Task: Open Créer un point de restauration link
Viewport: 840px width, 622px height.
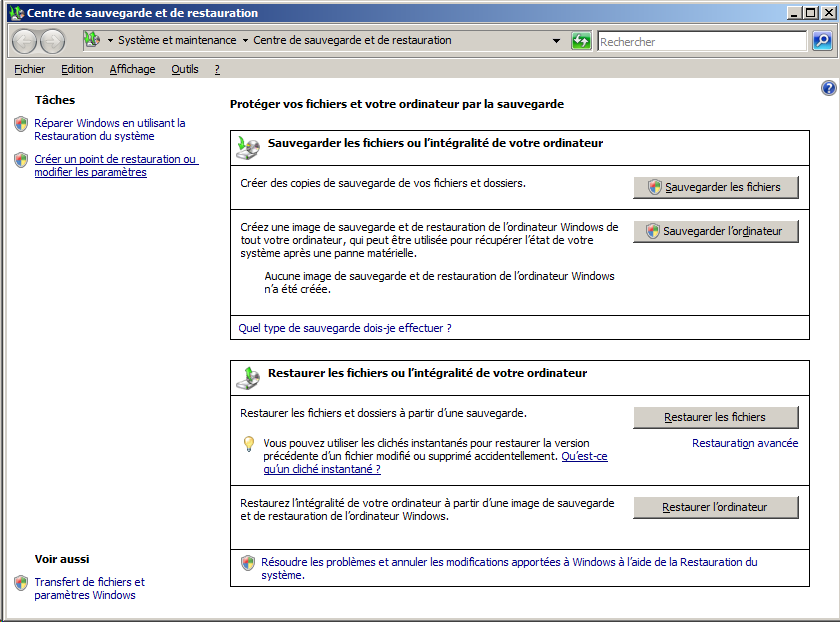Action: point(116,166)
